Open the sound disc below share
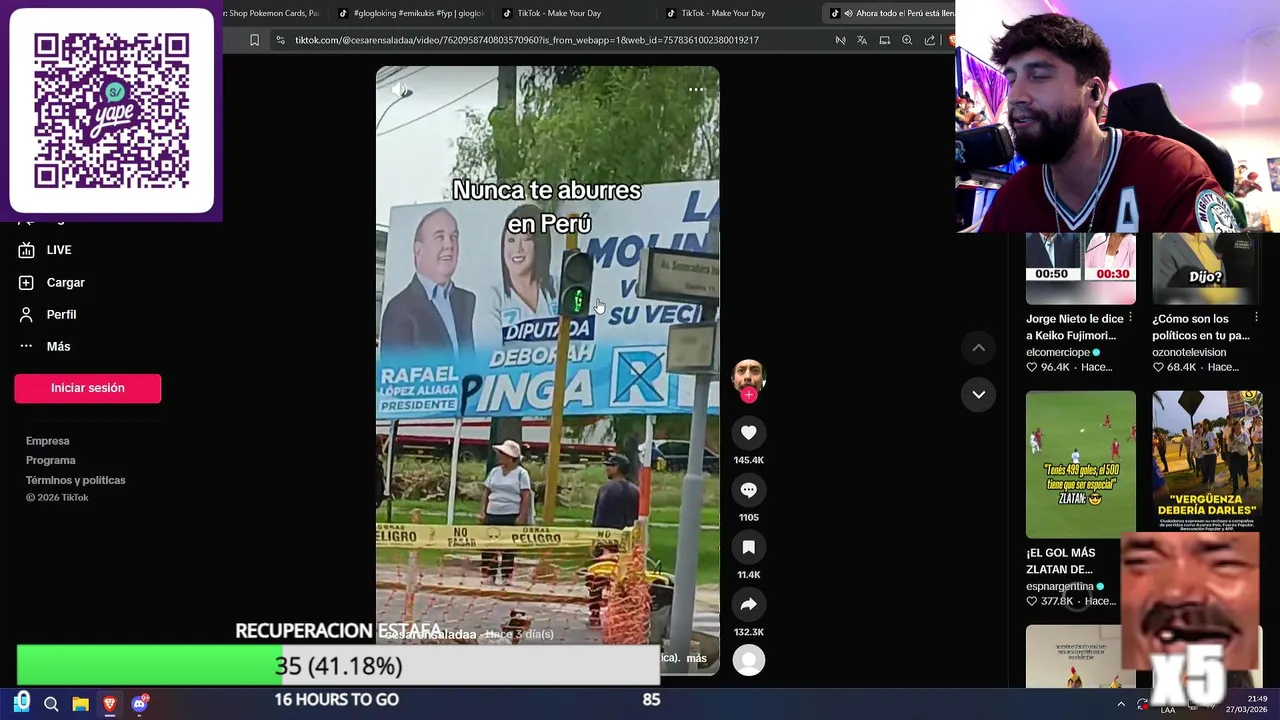The image size is (1280, 720). coord(749,660)
